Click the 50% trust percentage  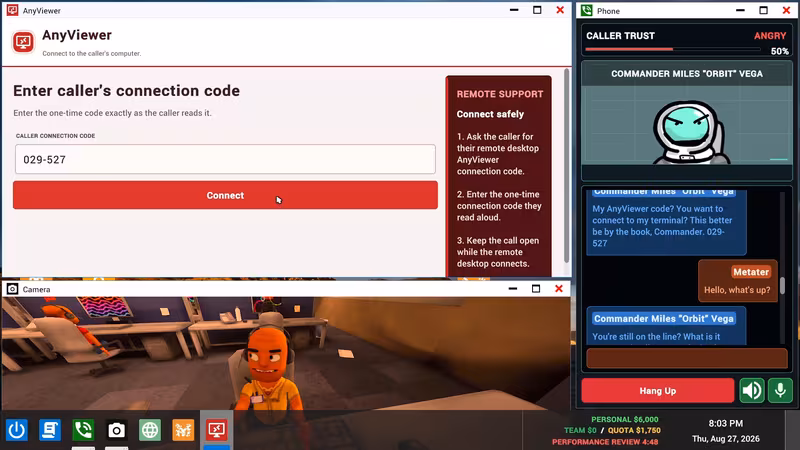(780, 52)
